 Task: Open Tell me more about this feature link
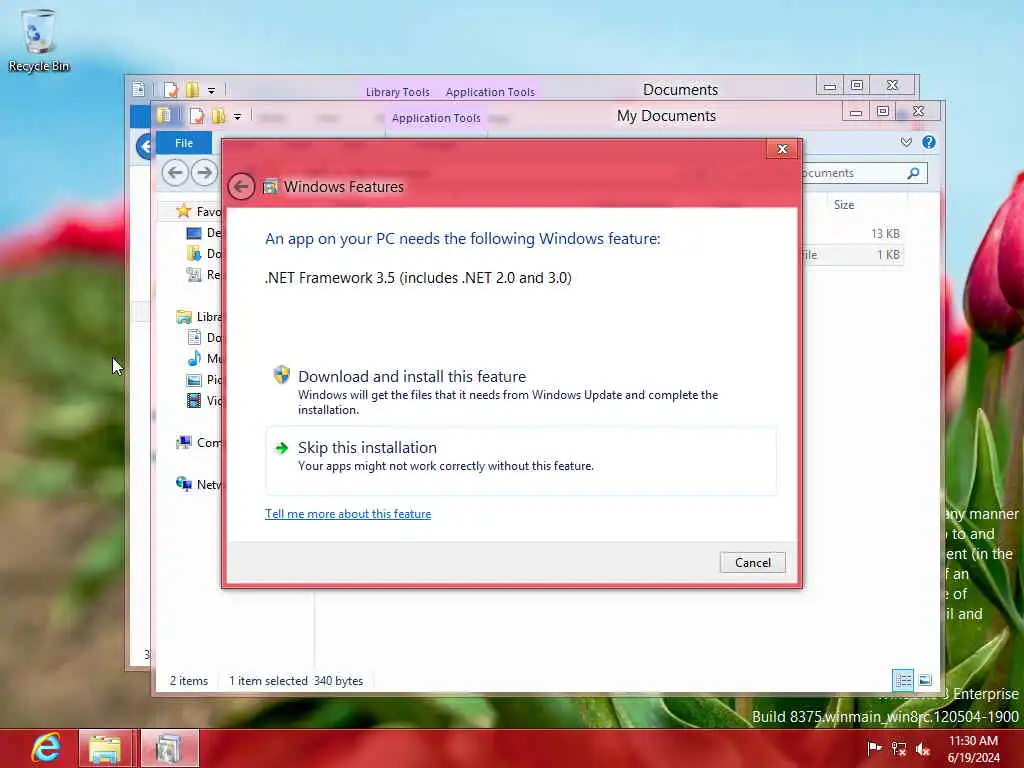[x=347, y=514]
